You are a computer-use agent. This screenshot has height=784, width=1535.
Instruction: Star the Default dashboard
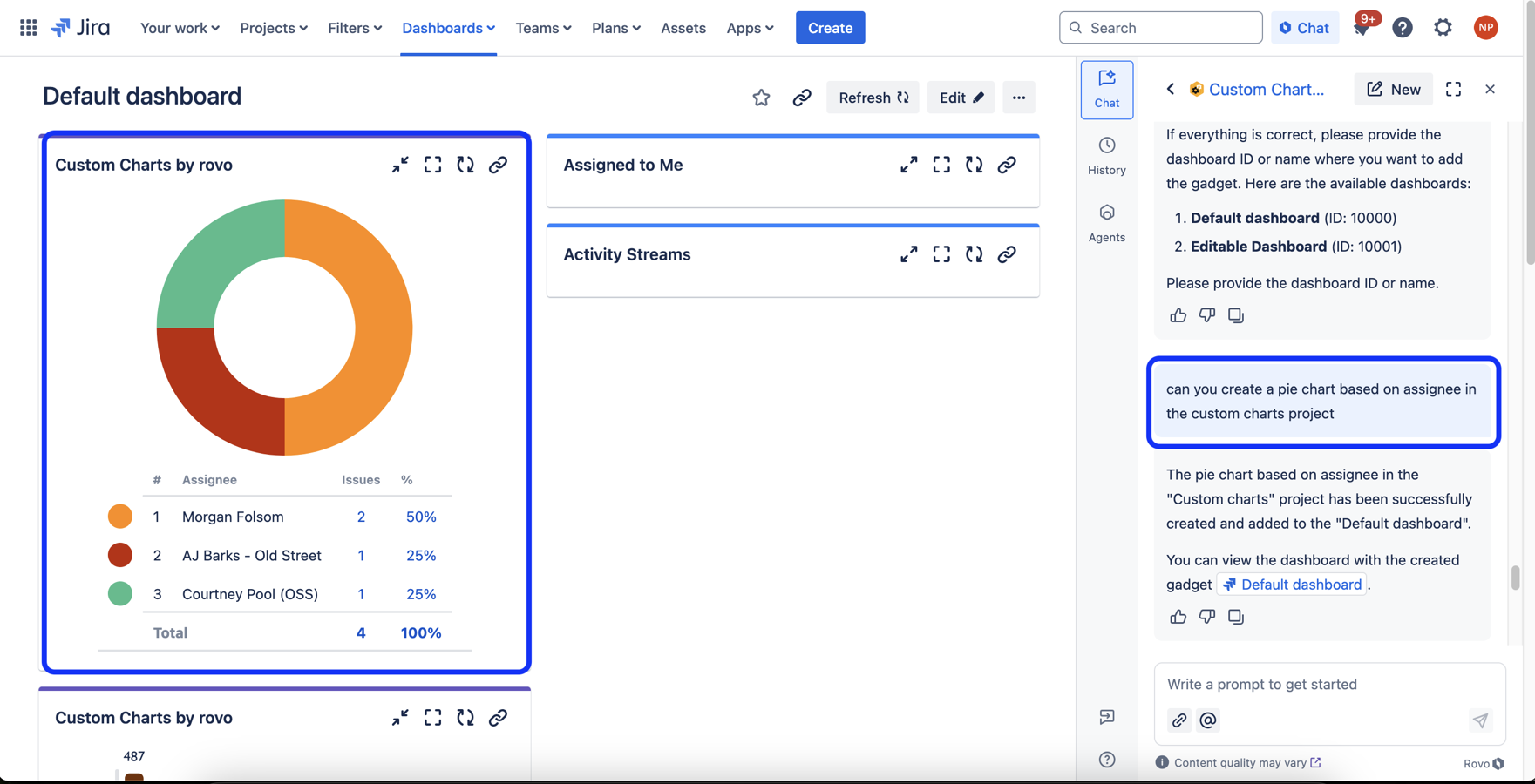(761, 98)
